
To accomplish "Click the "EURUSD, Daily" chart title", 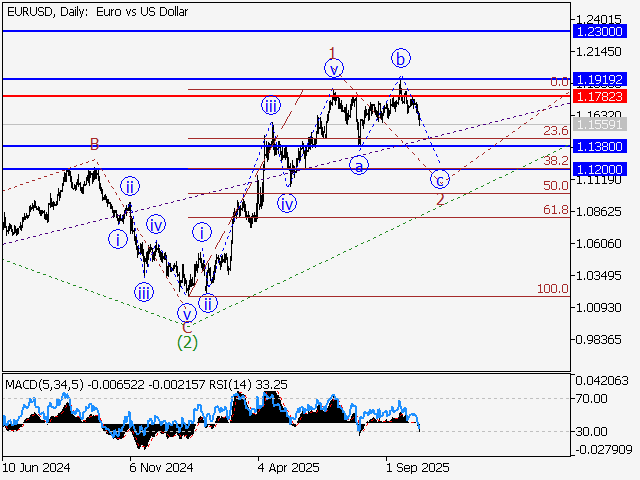I will click(x=45, y=10).
